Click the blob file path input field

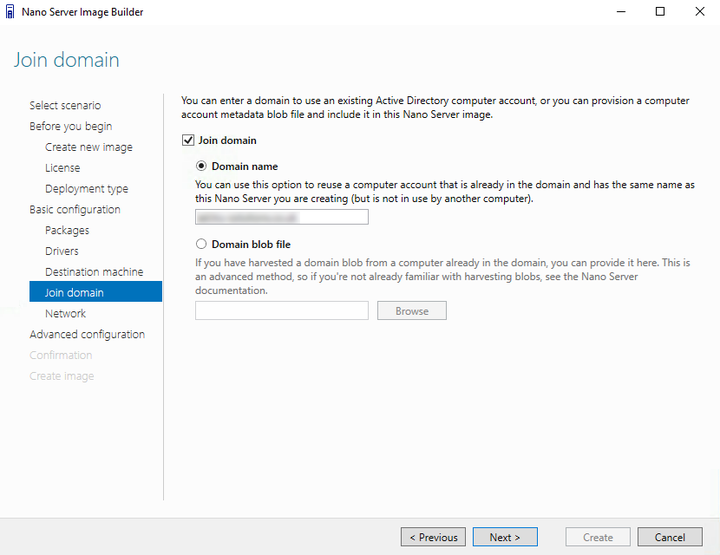[281, 311]
